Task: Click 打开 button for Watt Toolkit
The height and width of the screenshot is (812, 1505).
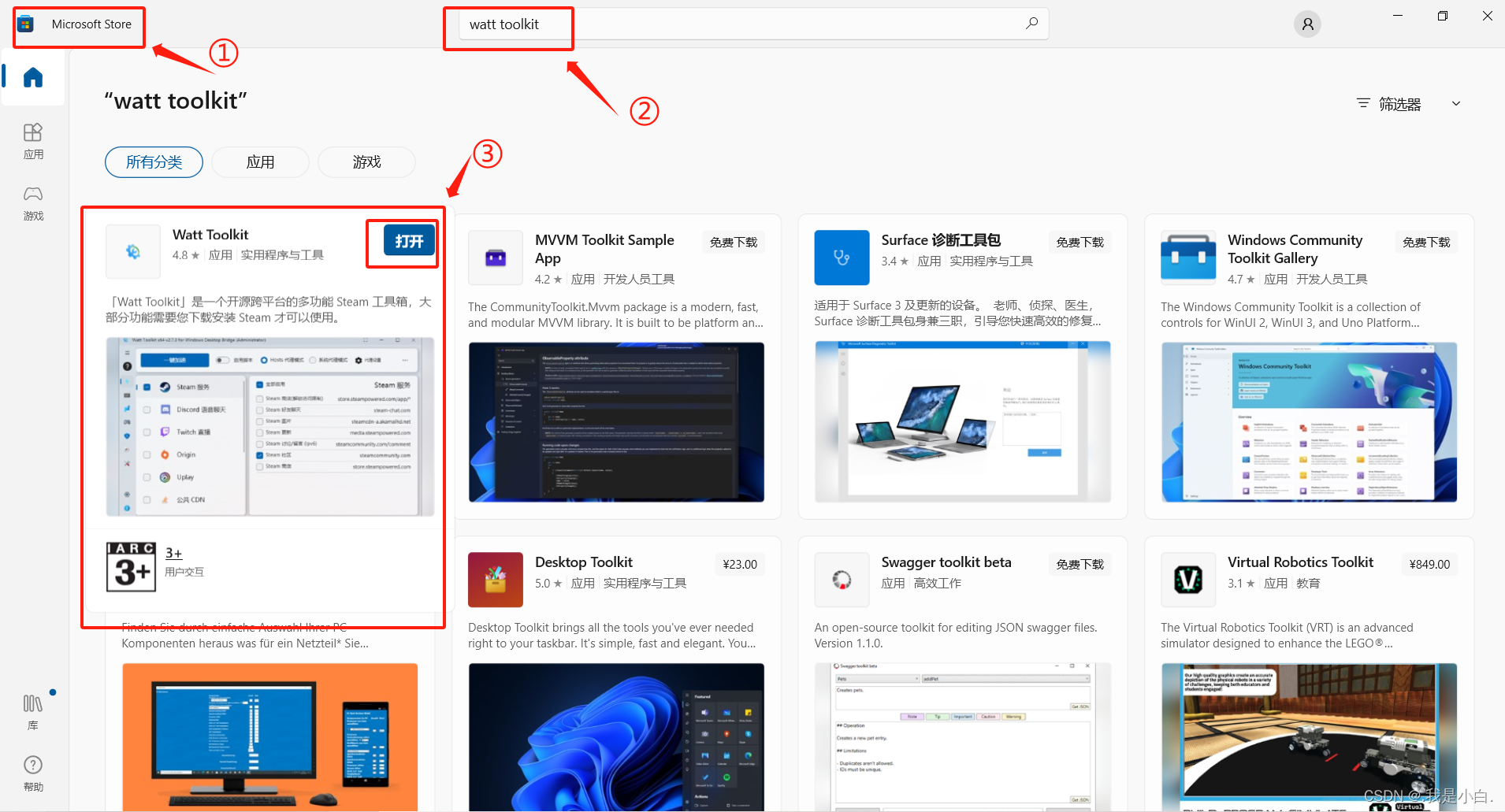Action: pyautogui.click(x=409, y=241)
